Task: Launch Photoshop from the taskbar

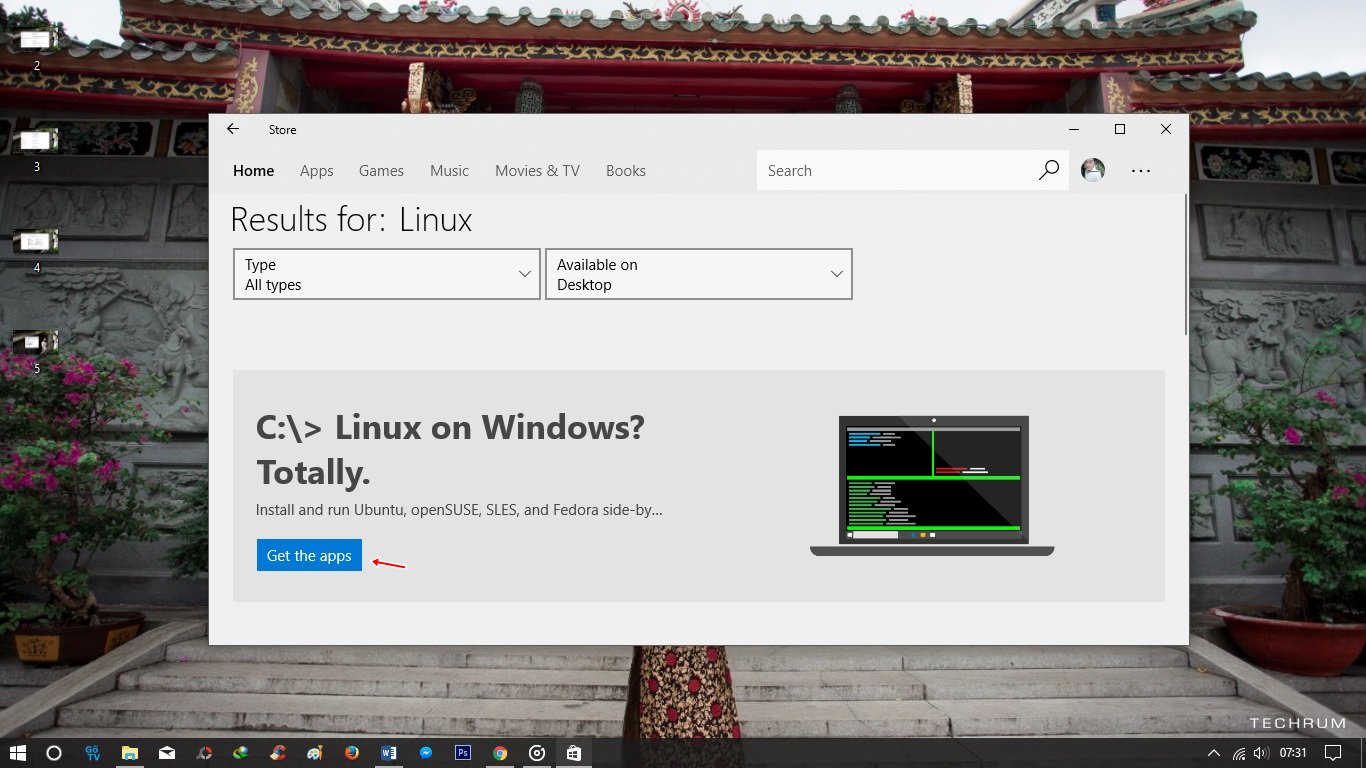Action: click(462, 753)
